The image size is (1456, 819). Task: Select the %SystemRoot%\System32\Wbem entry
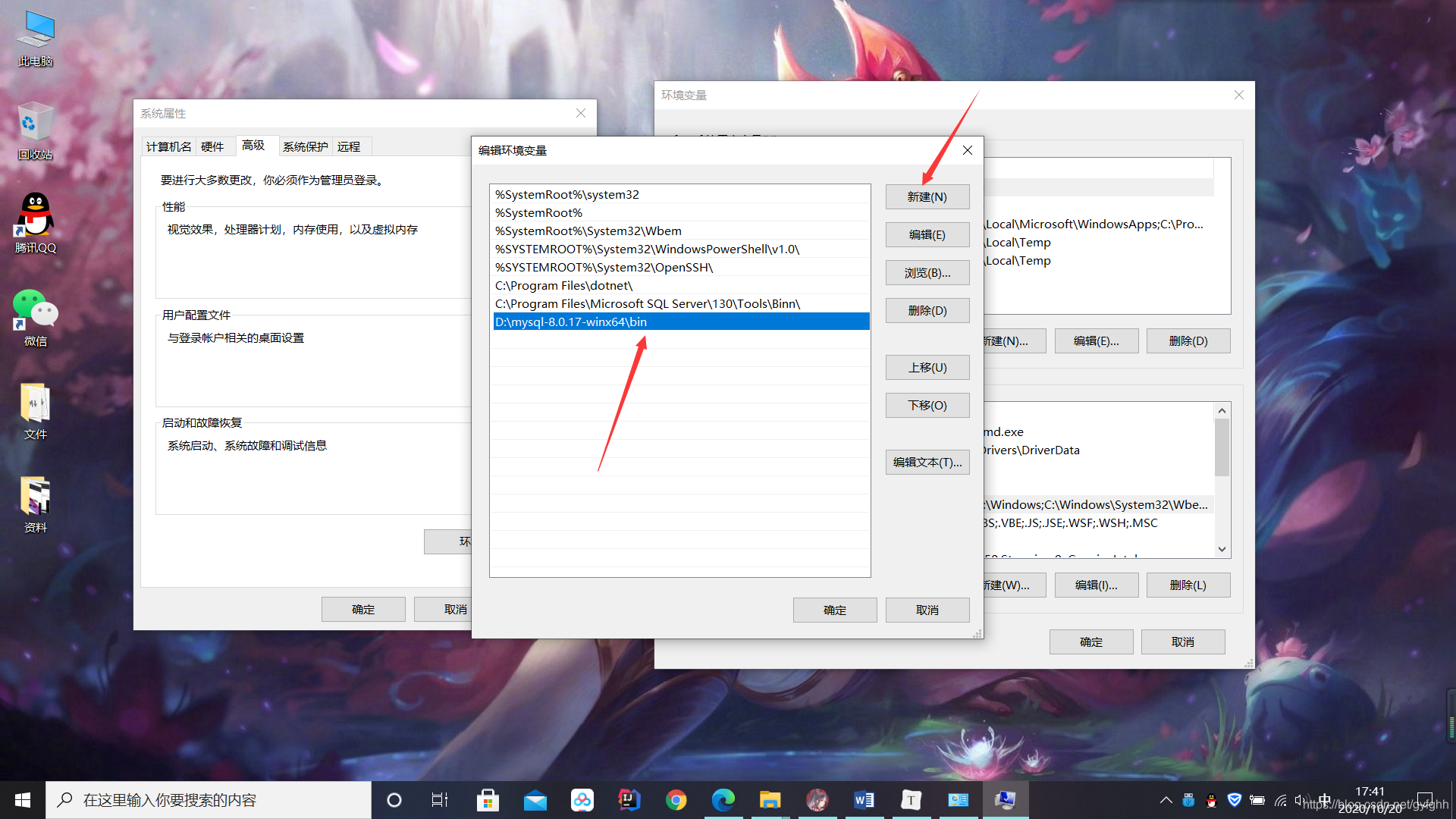coord(680,231)
